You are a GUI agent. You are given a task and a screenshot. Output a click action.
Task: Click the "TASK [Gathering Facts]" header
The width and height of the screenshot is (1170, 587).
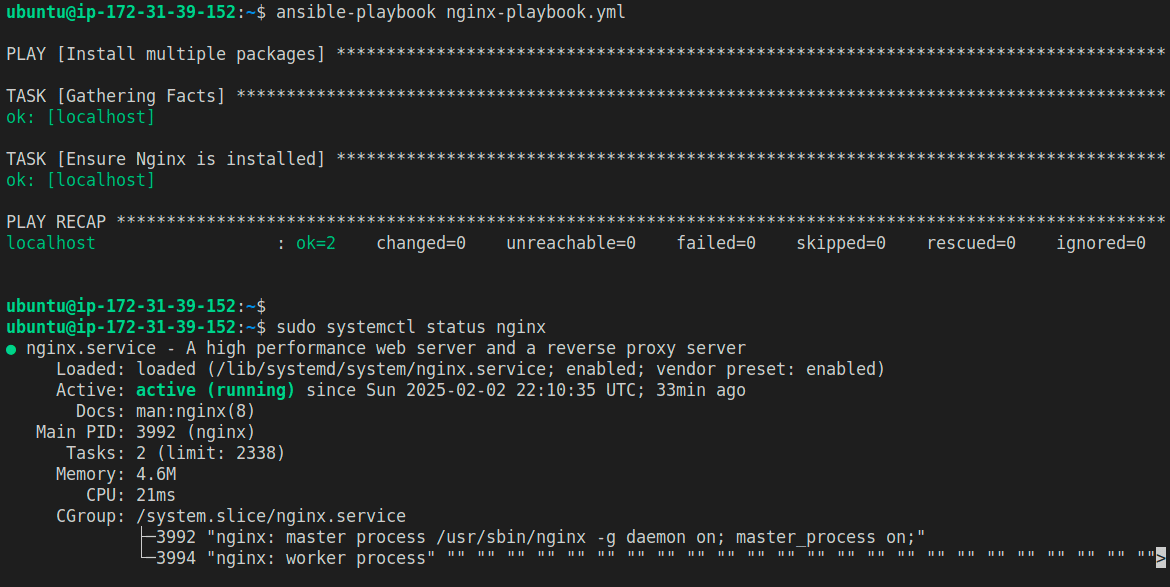[x=116, y=96]
